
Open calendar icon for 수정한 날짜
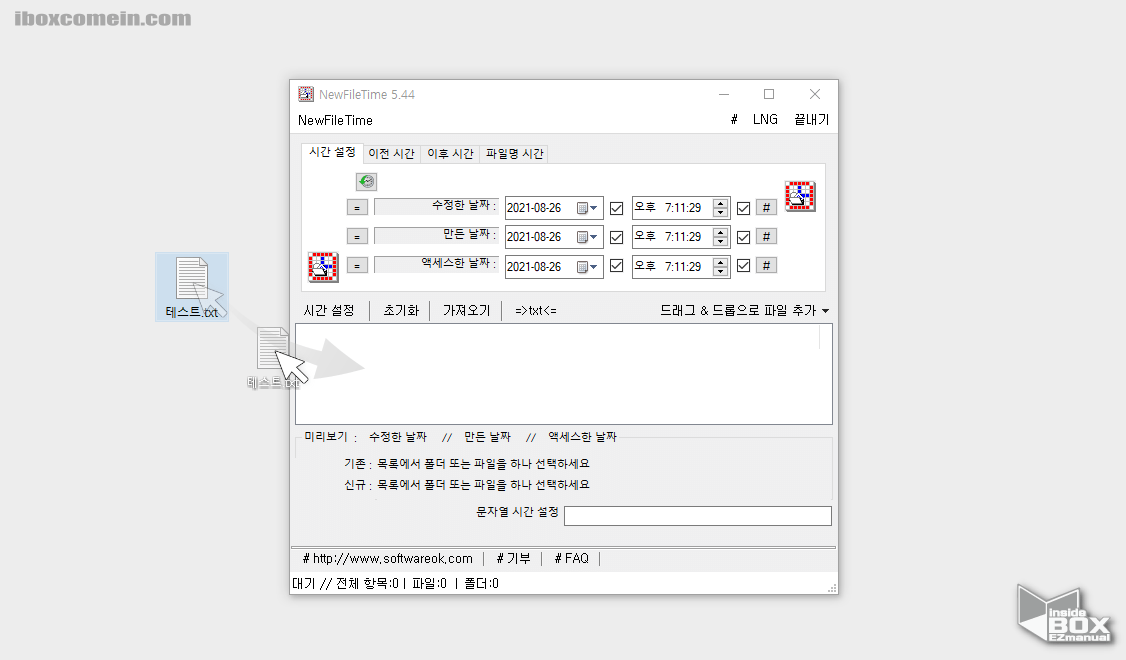click(x=587, y=208)
